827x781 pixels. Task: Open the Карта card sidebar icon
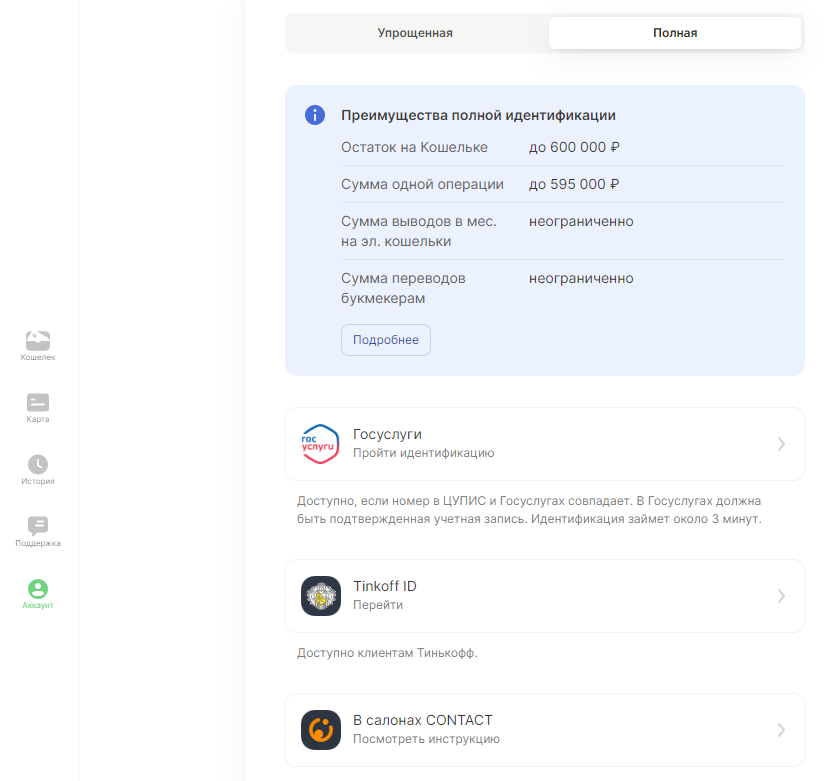[38, 402]
